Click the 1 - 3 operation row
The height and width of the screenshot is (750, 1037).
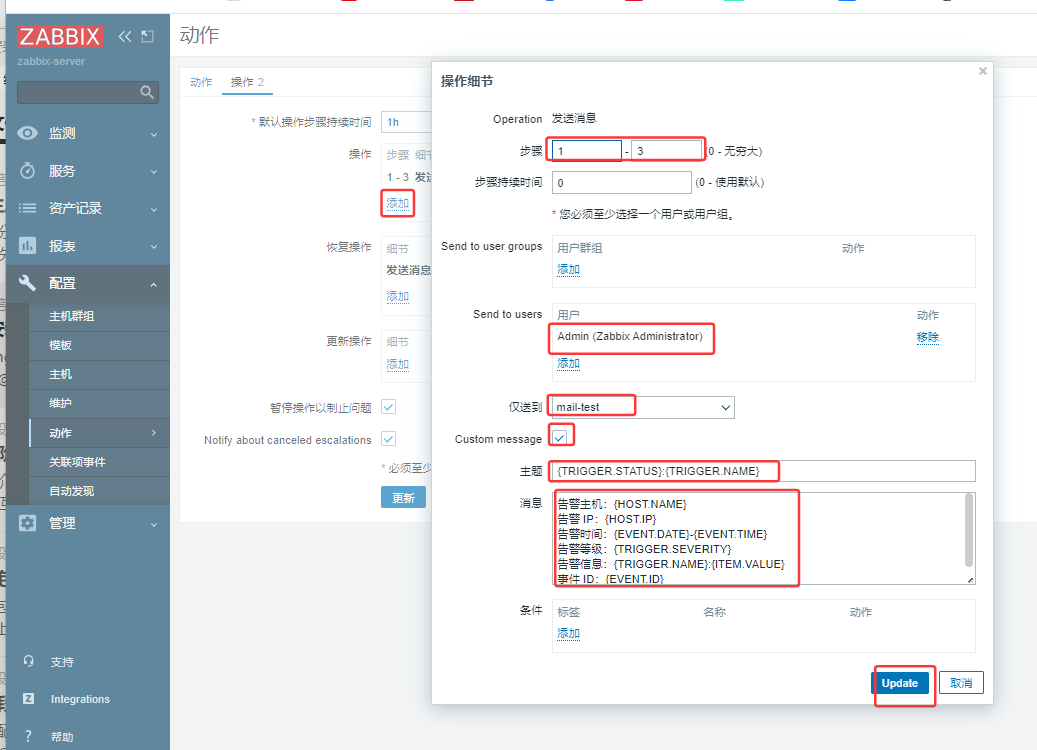click(408, 177)
